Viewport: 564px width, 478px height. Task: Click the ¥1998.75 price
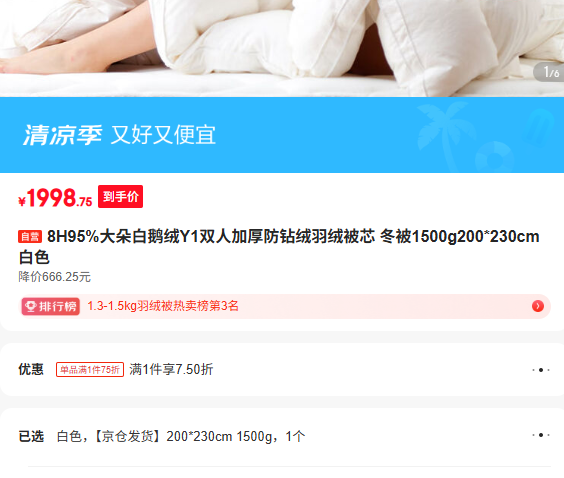(x=55, y=198)
